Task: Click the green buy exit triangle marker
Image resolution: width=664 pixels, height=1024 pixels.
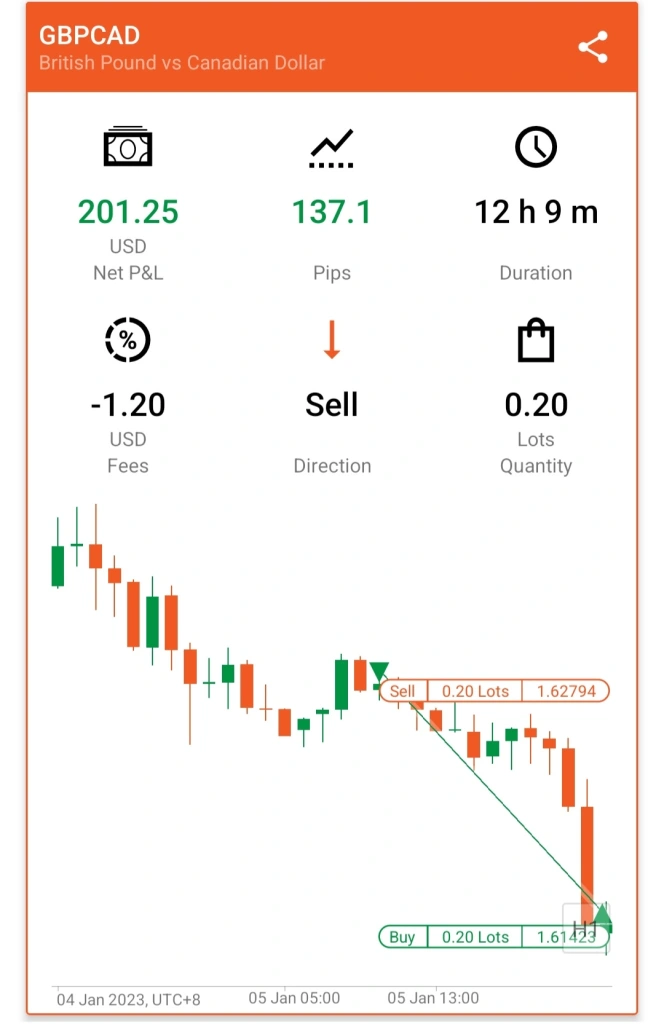Action: pos(602,918)
